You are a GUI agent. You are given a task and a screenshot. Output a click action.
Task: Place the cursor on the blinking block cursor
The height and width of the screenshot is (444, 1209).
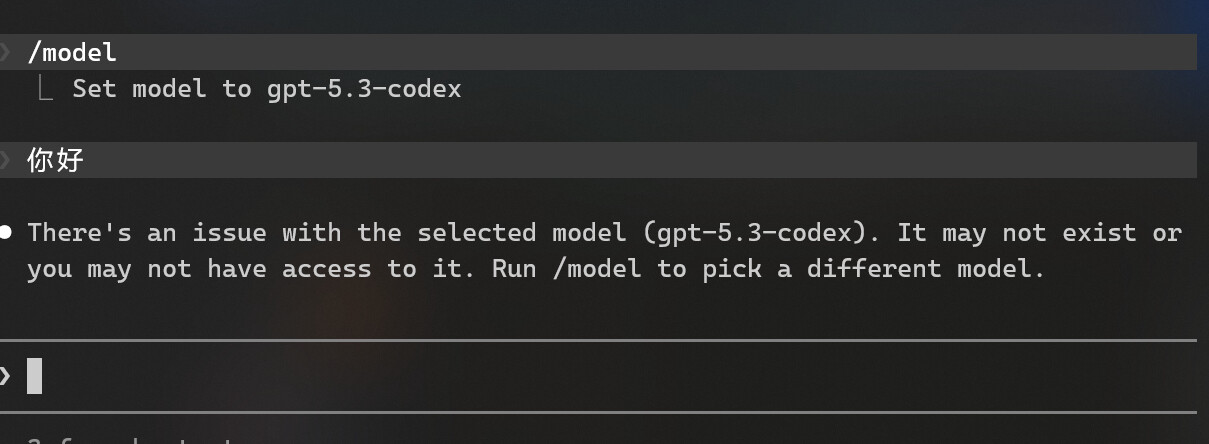pyautogui.click(x=34, y=376)
